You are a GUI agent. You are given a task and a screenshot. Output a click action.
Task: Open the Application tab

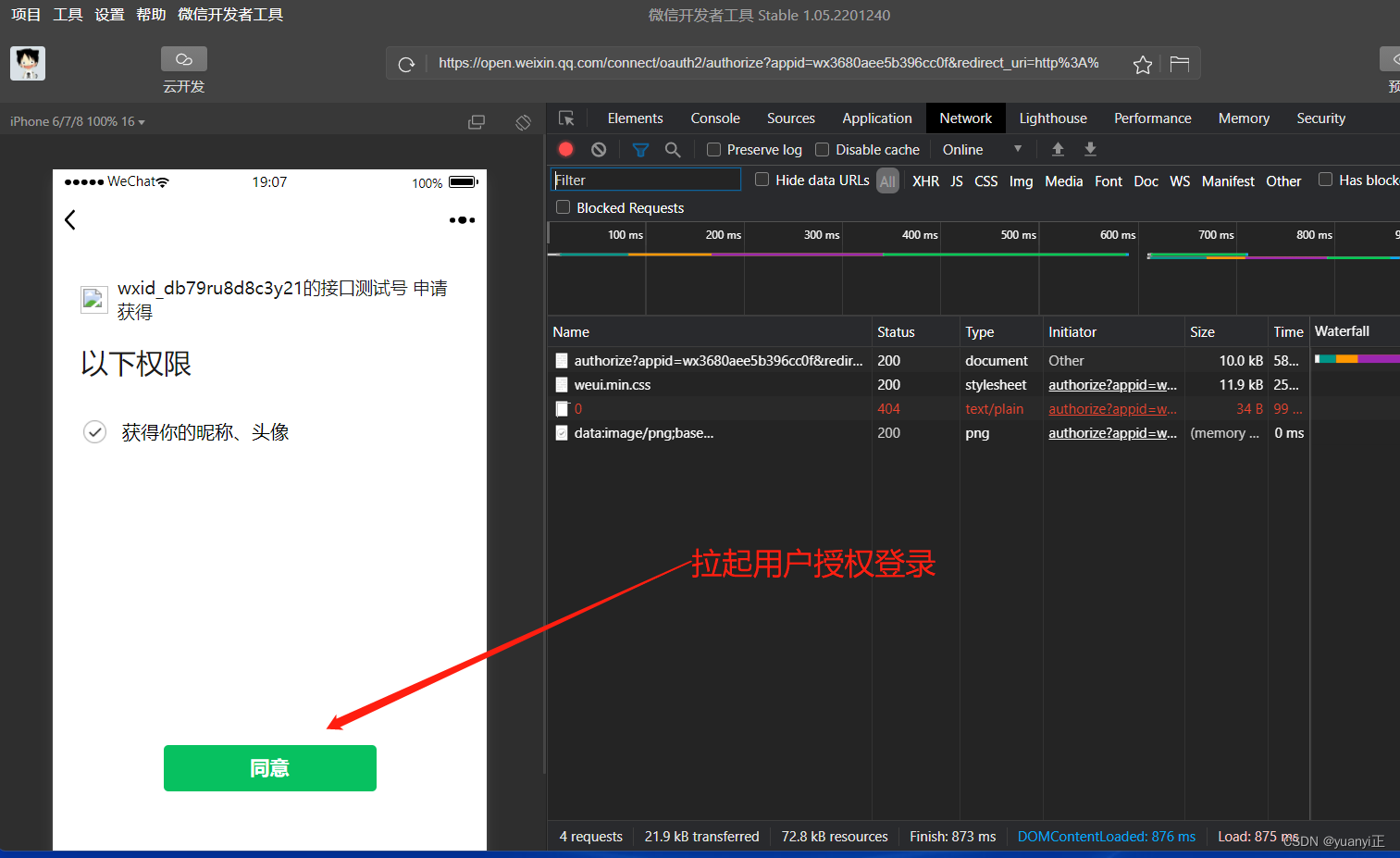pyautogui.click(x=877, y=118)
